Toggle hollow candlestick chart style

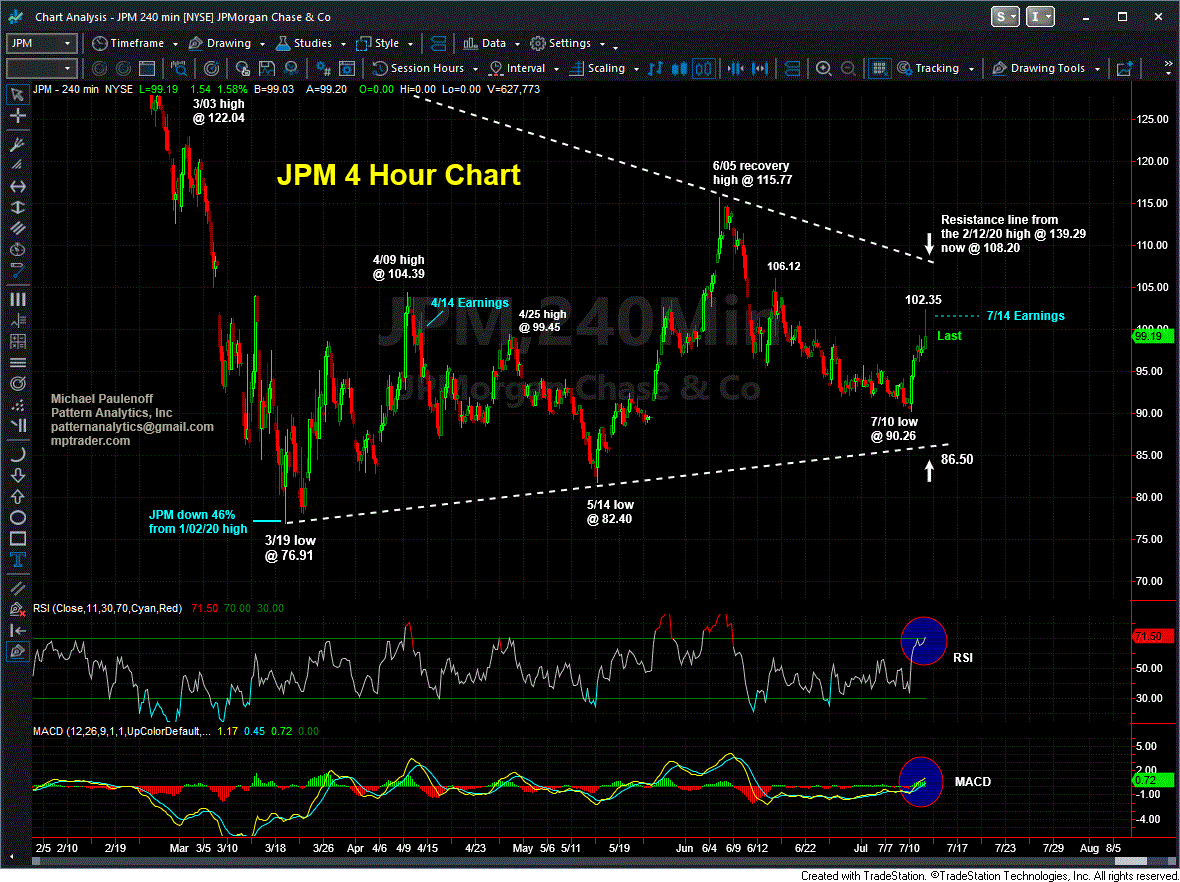[x=704, y=68]
